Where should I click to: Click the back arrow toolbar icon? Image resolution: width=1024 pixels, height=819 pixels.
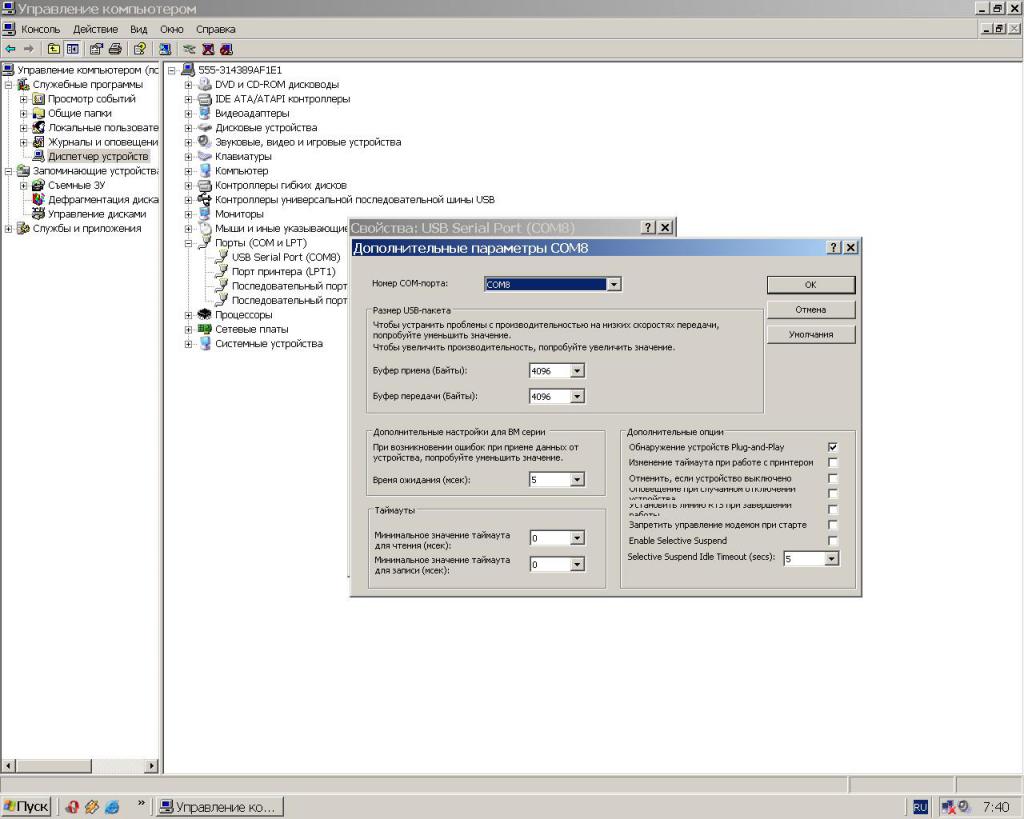coord(10,48)
